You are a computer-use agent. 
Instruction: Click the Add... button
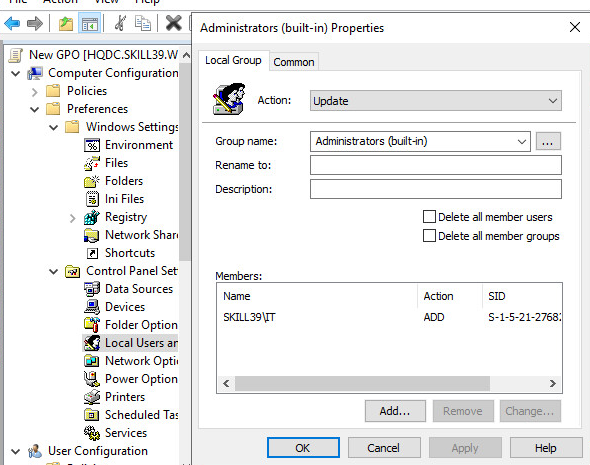(395, 411)
